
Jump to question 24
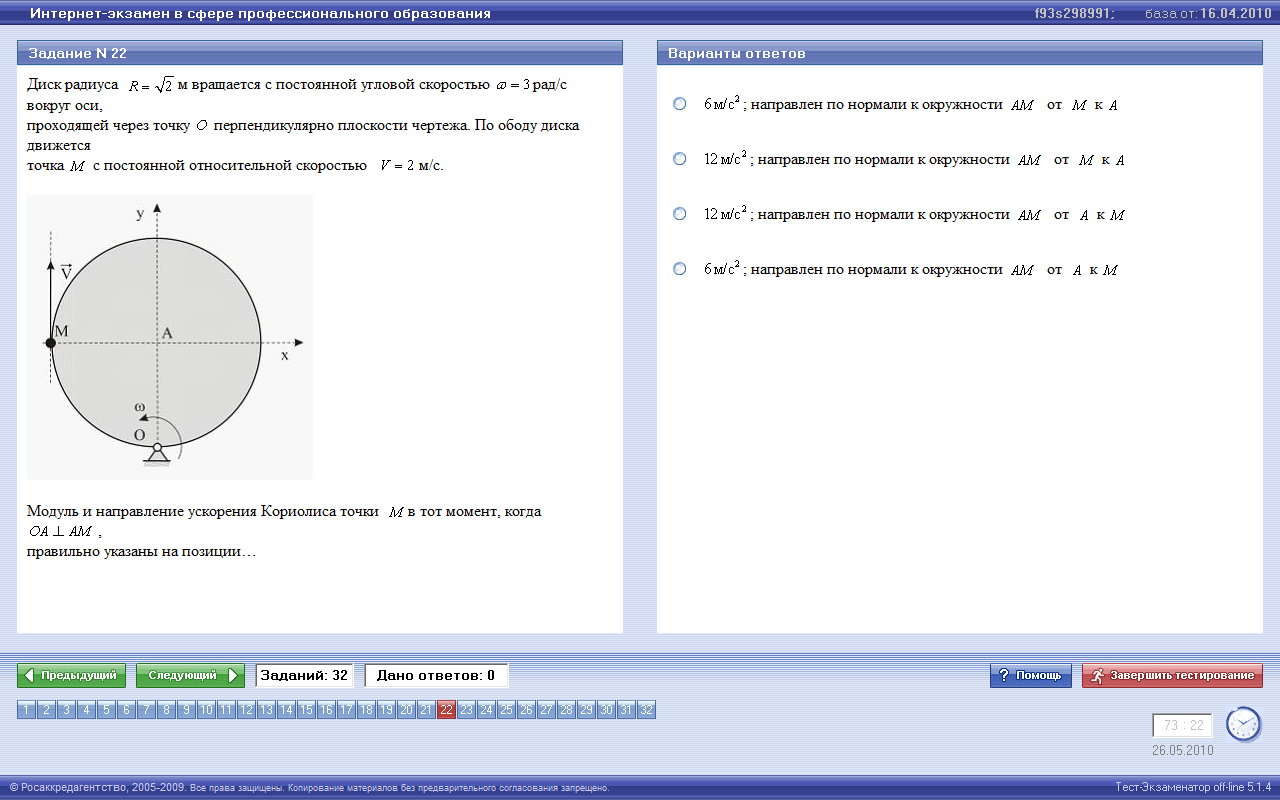click(x=487, y=710)
